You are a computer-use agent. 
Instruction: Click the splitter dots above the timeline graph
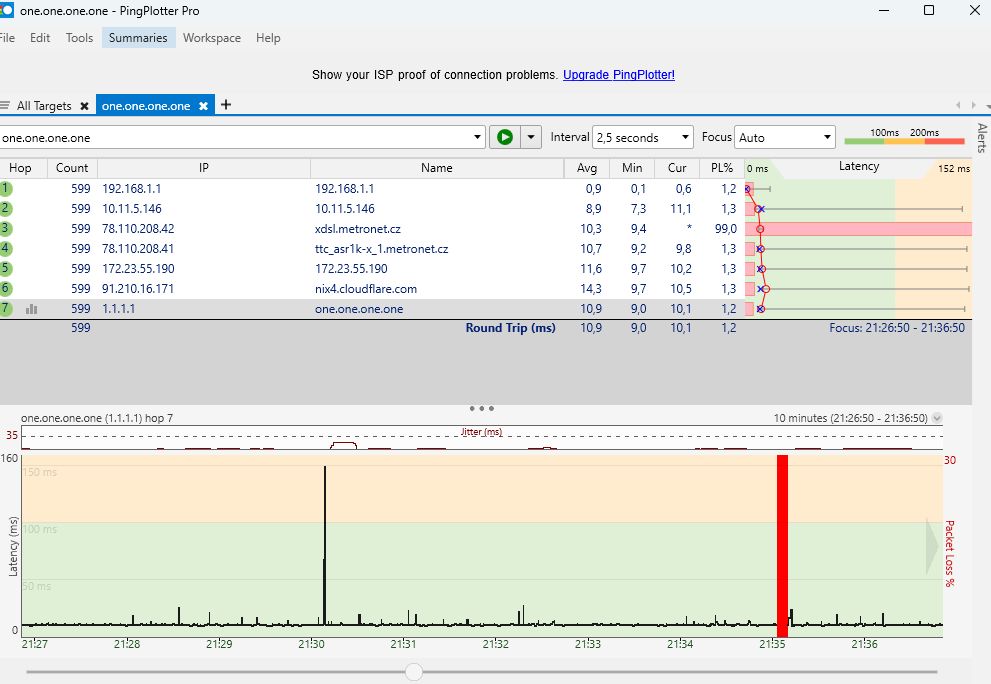click(481, 408)
